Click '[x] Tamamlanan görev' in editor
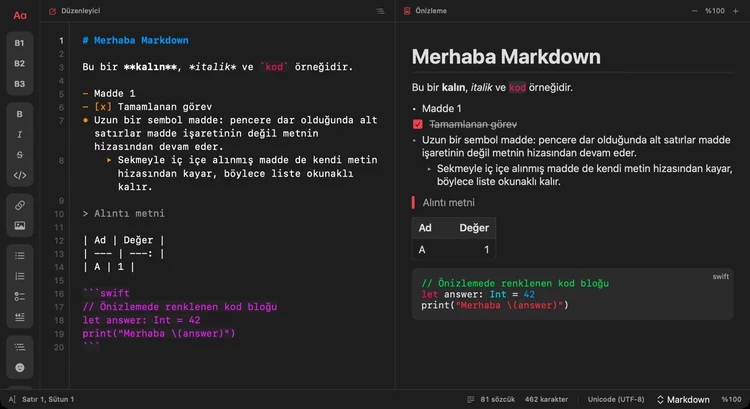 (153, 107)
